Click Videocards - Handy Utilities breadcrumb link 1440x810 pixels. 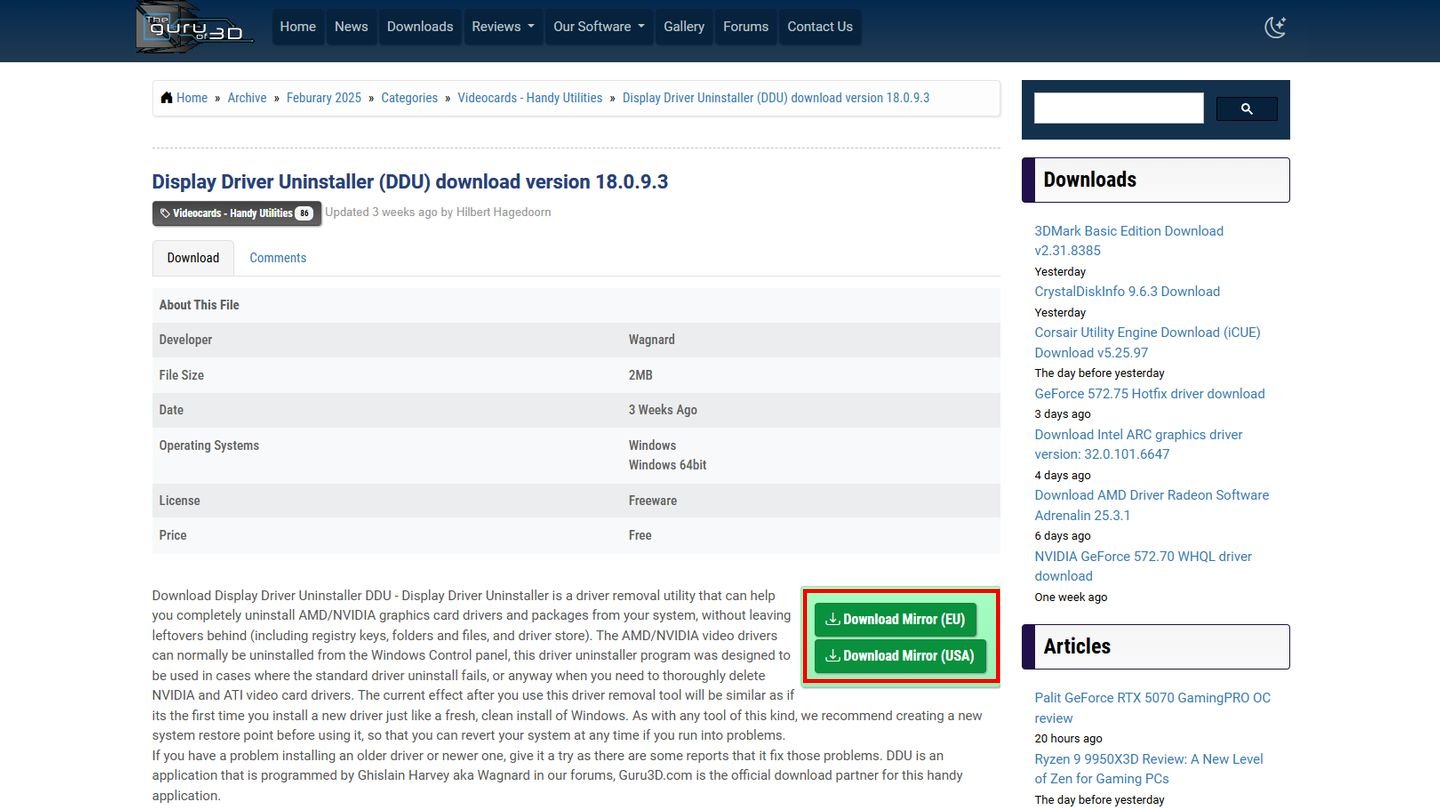click(x=530, y=98)
